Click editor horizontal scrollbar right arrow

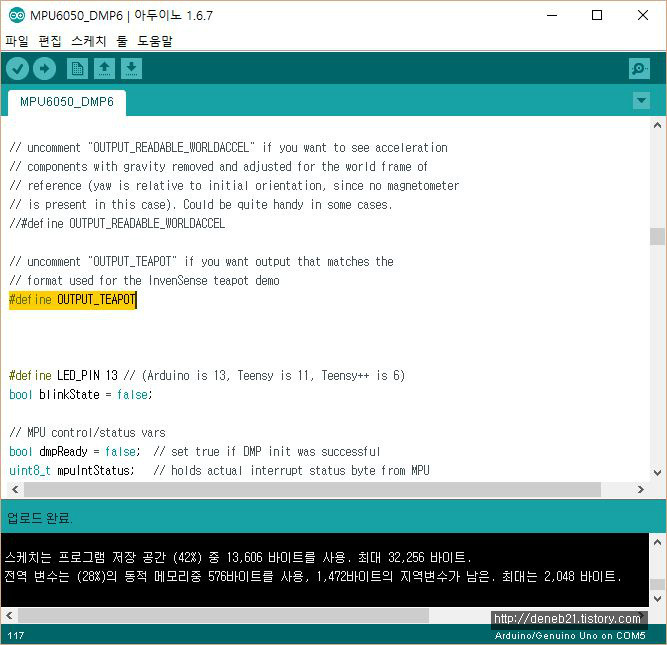point(641,489)
